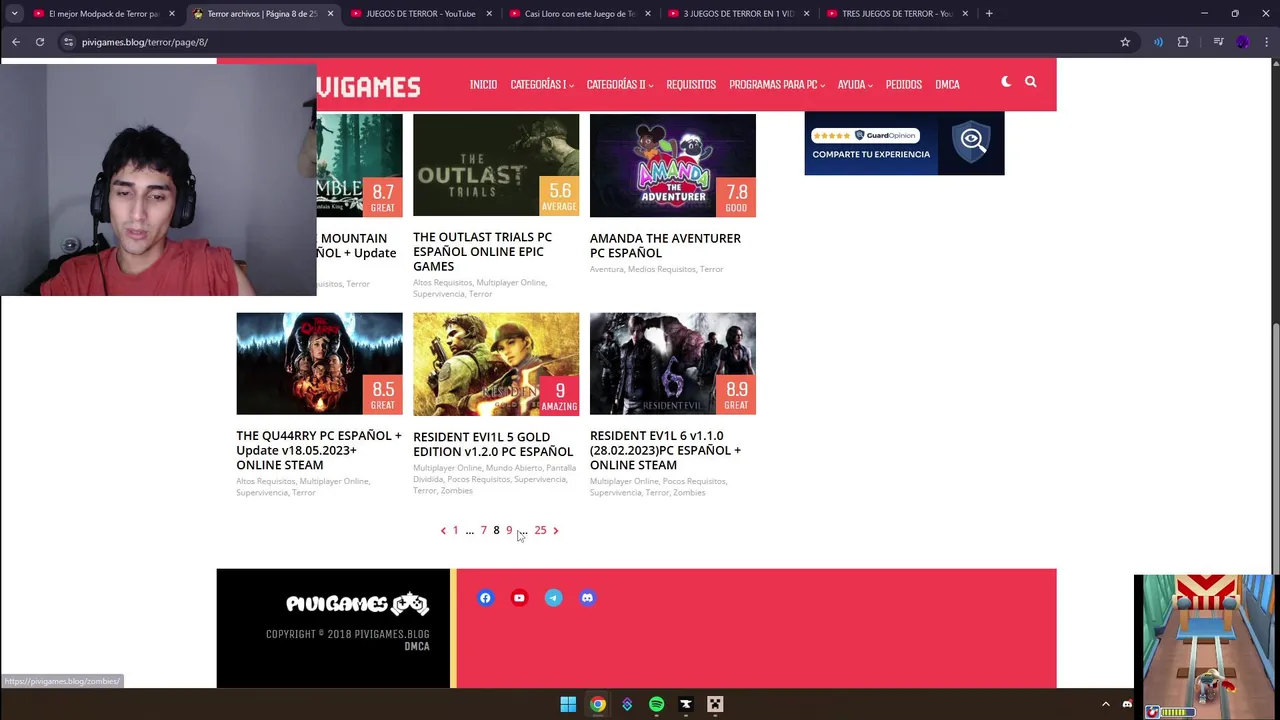Open Discord icon in system tray

point(1127,704)
